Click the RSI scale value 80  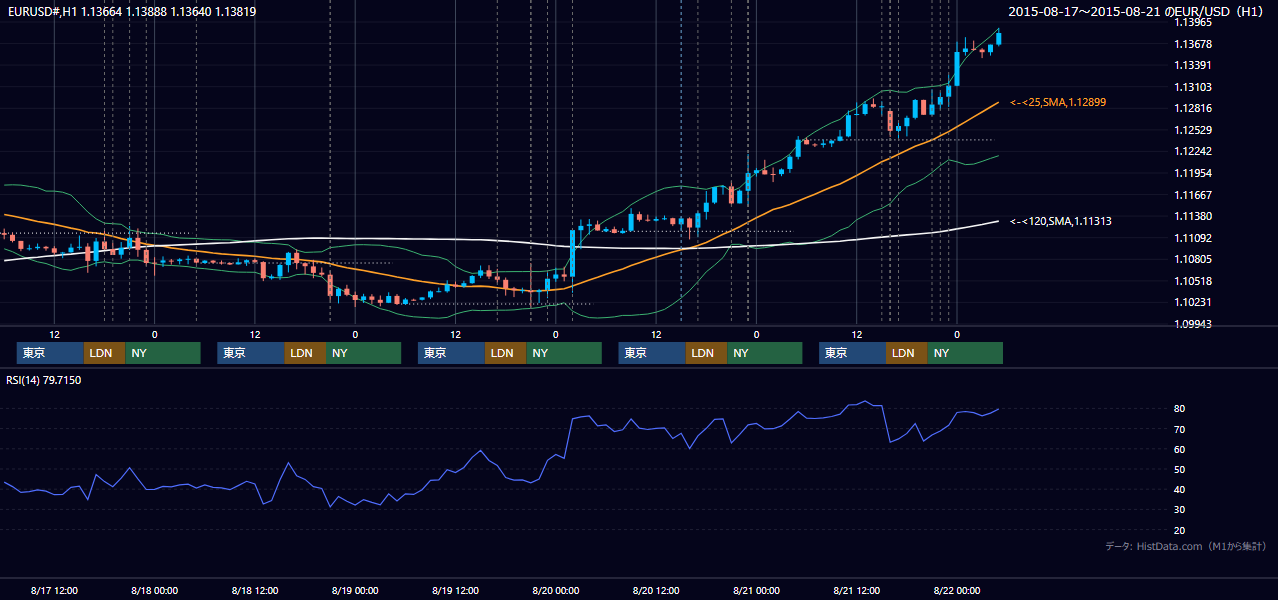(1179, 409)
